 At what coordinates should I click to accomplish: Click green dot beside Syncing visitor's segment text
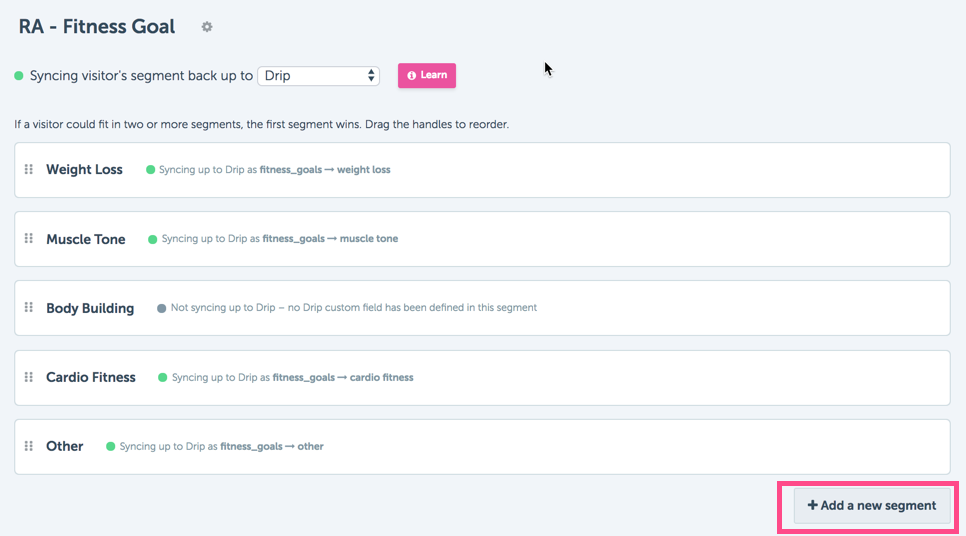[x=19, y=76]
